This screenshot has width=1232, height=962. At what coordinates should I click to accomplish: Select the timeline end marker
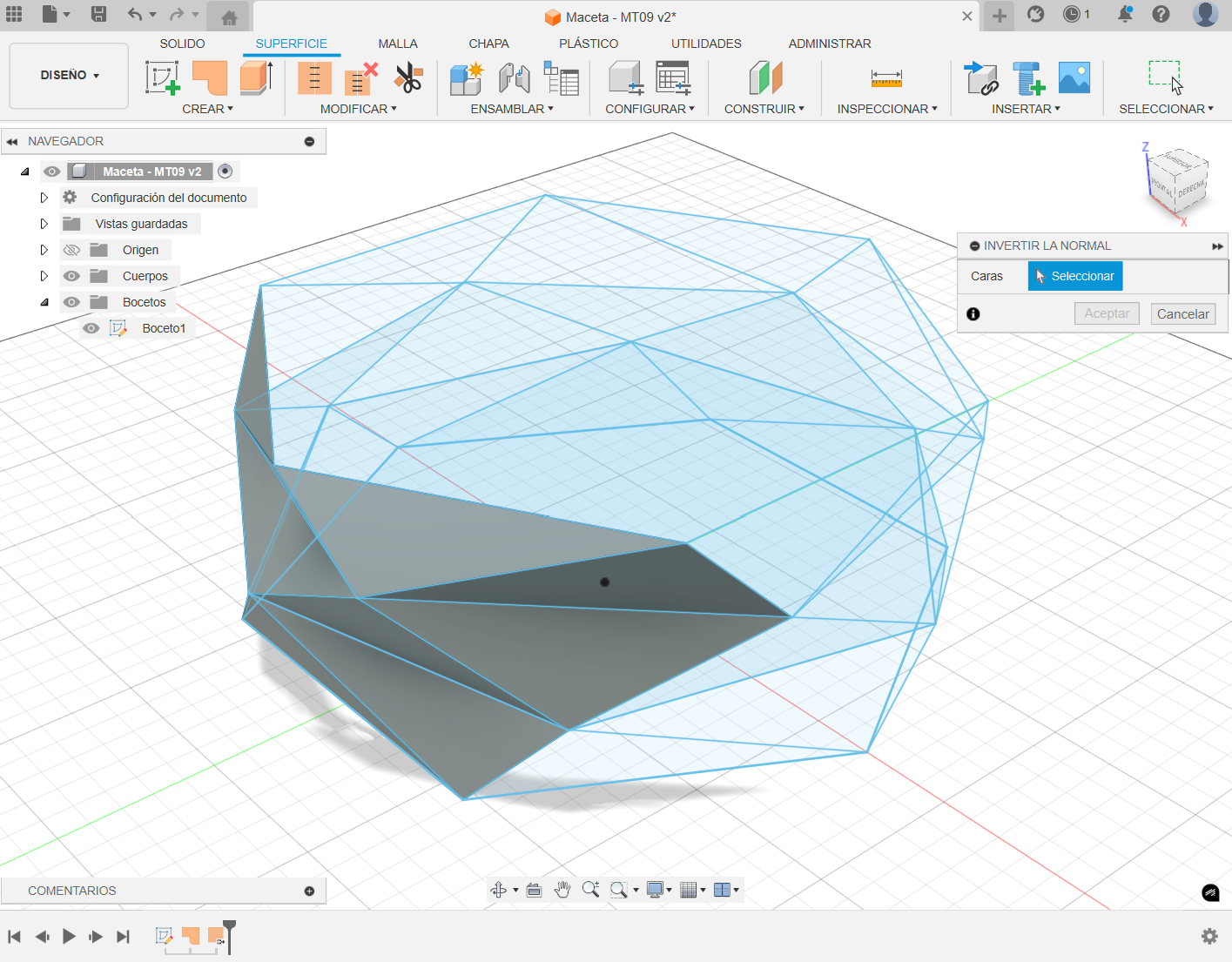tap(229, 936)
